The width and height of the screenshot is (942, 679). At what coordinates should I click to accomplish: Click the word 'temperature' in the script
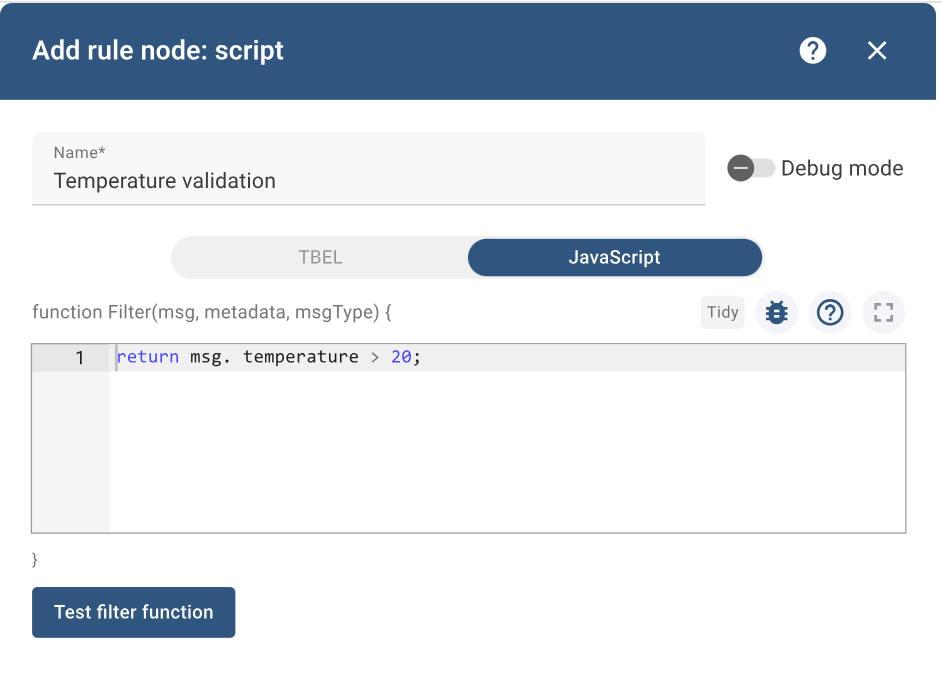coord(300,357)
